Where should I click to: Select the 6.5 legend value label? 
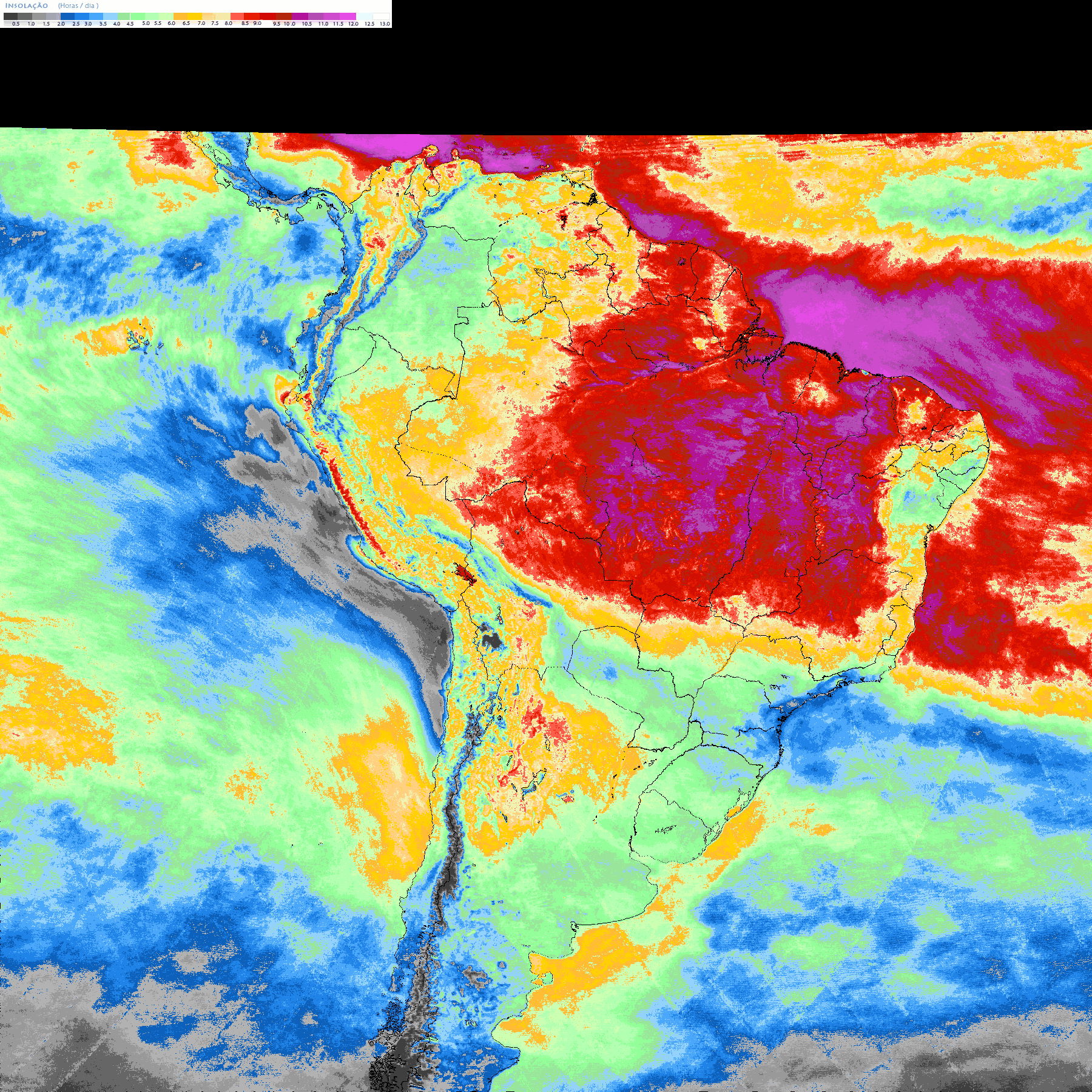[186, 23]
